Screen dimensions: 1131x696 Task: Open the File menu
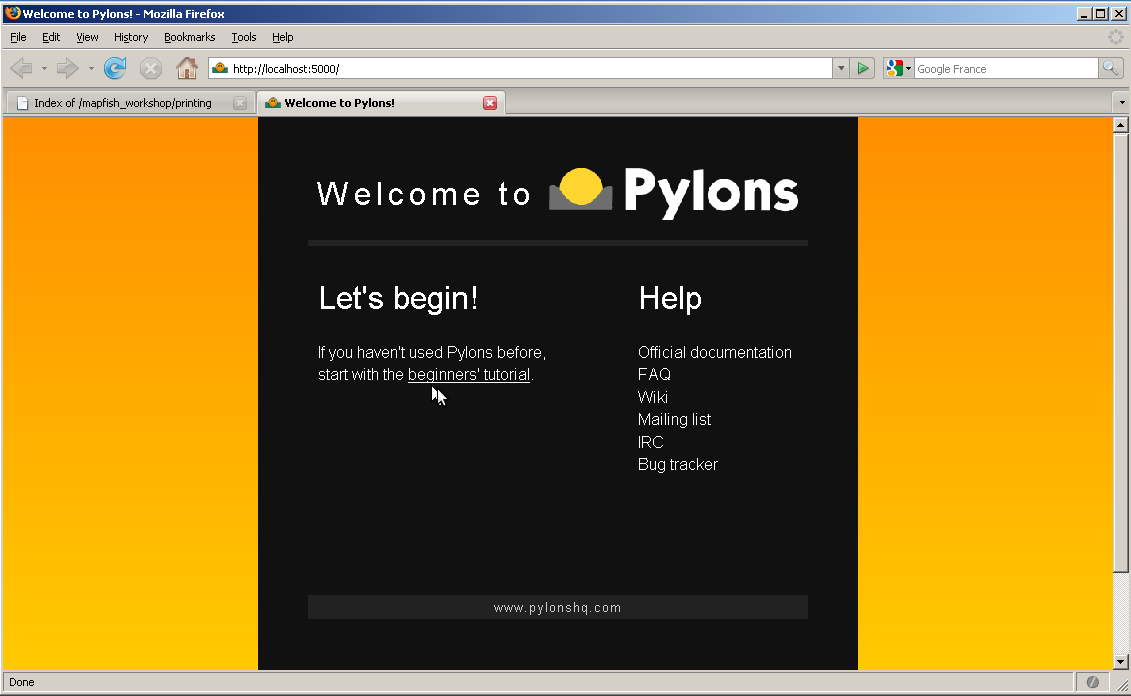[18, 37]
